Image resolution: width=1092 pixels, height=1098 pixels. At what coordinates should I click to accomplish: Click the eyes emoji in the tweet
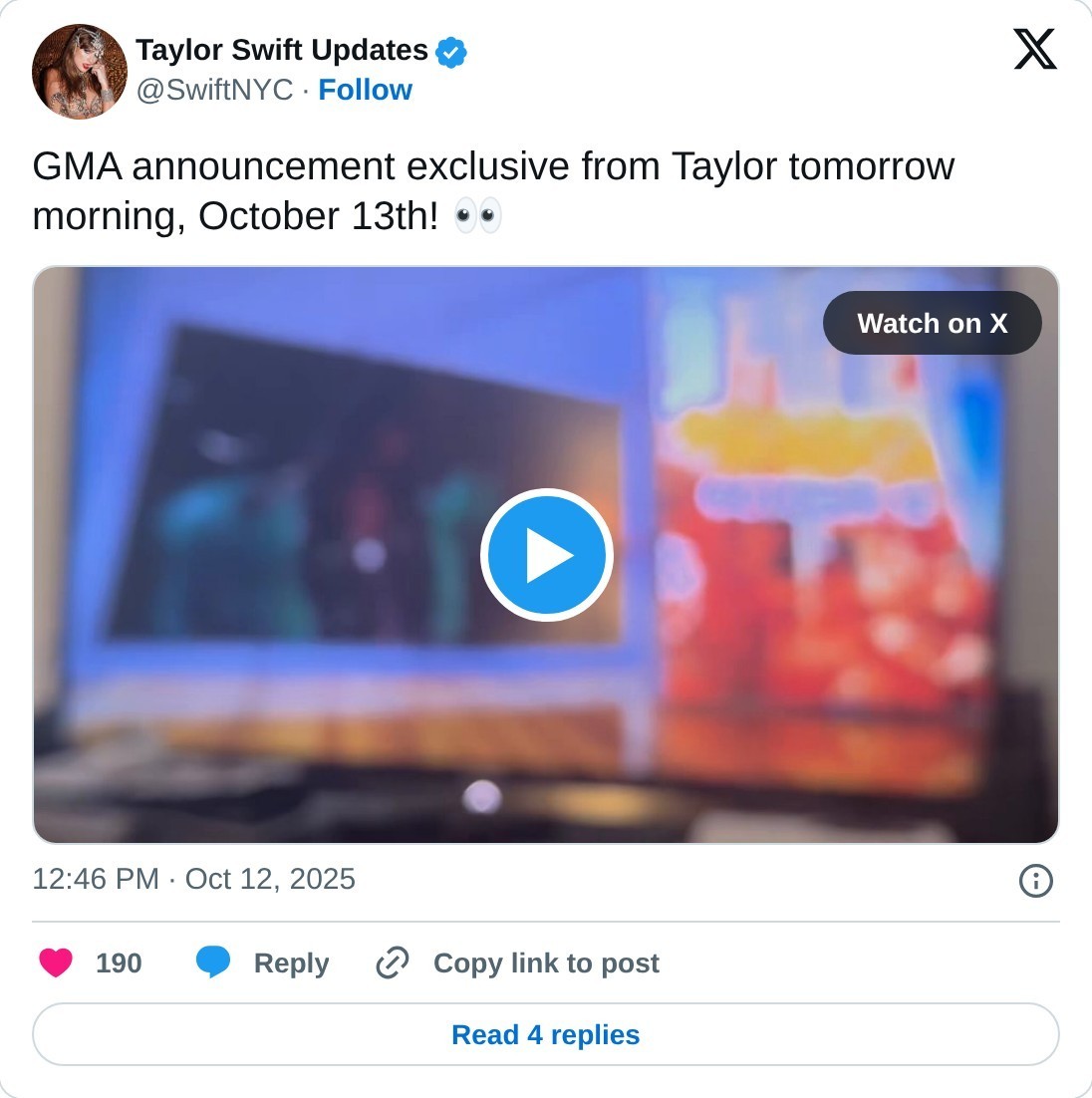pyautogui.click(x=477, y=215)
